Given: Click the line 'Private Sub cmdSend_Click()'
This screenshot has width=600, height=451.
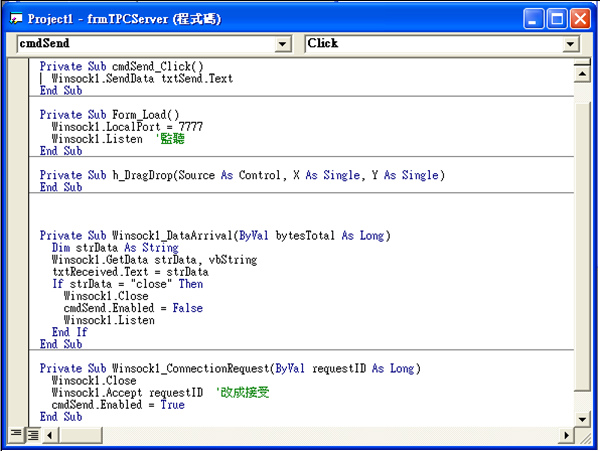Looking at the screenshot, I should coord(121,66).
